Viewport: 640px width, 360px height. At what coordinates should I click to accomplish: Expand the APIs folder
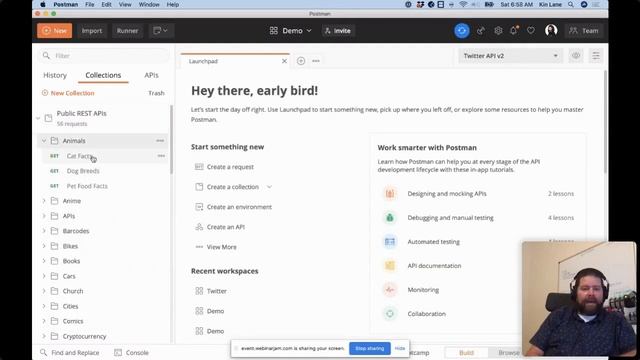(44, 216)
